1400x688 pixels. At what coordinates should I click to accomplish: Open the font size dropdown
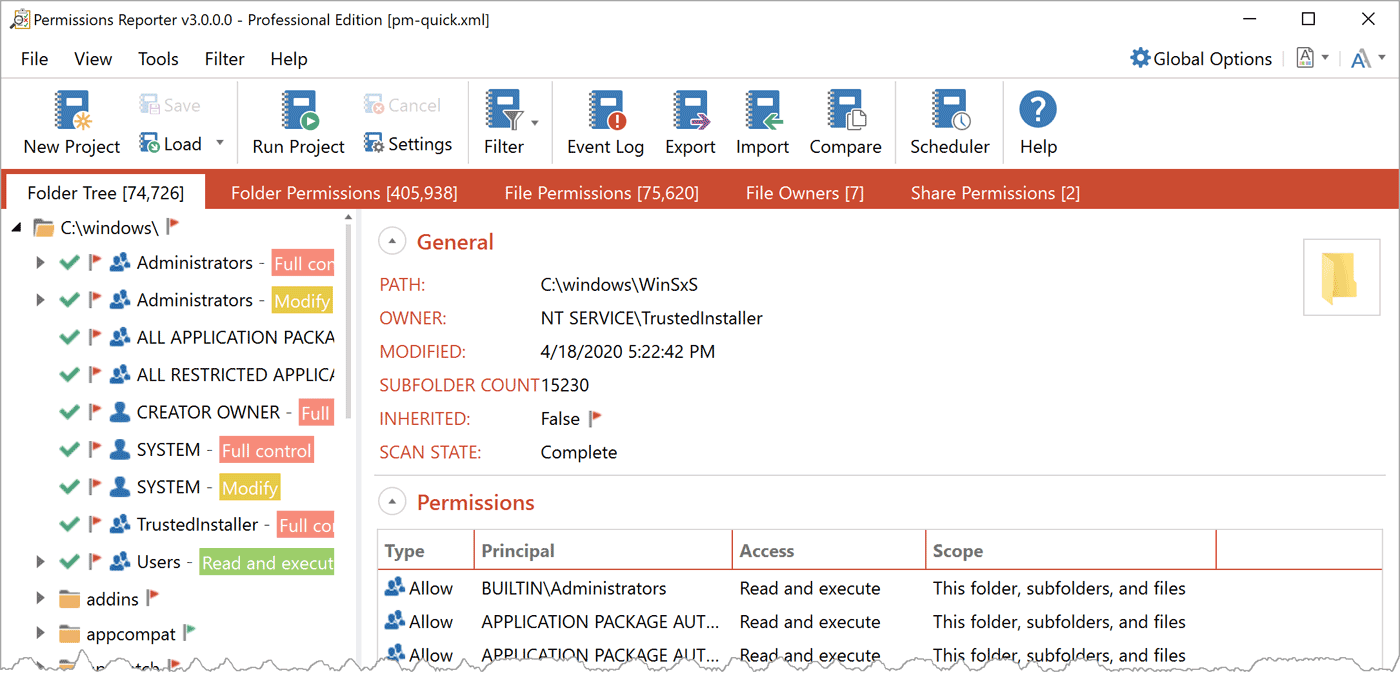coord(1368,58)
